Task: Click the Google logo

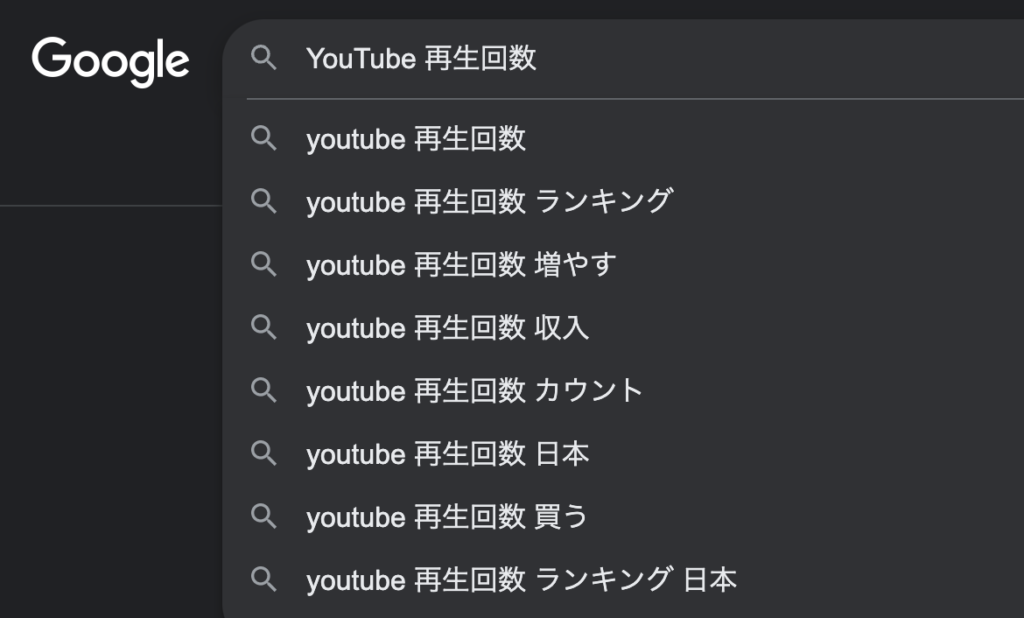Action: 110,61
